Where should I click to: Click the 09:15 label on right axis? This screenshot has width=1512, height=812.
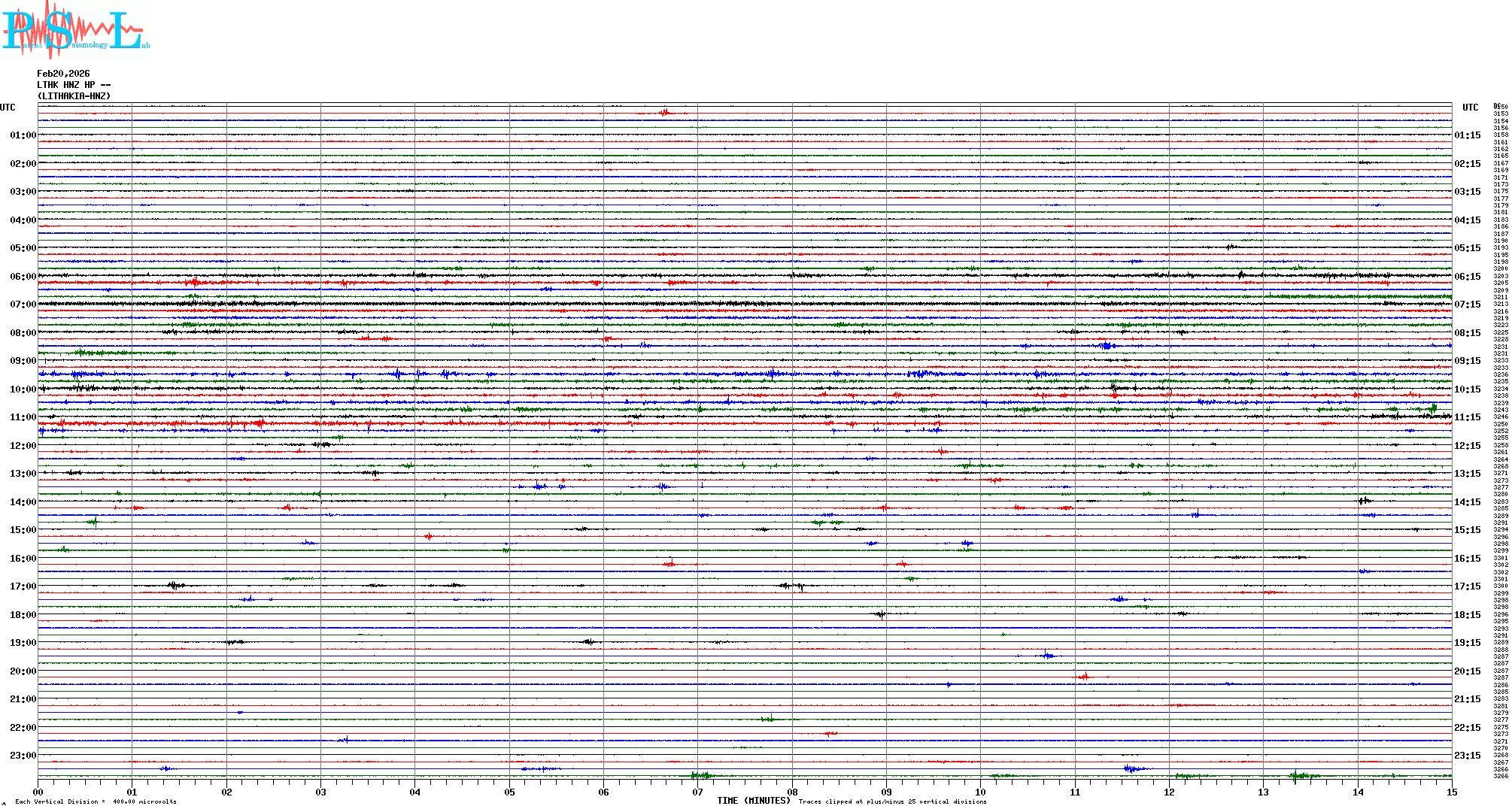(1467, 361)
